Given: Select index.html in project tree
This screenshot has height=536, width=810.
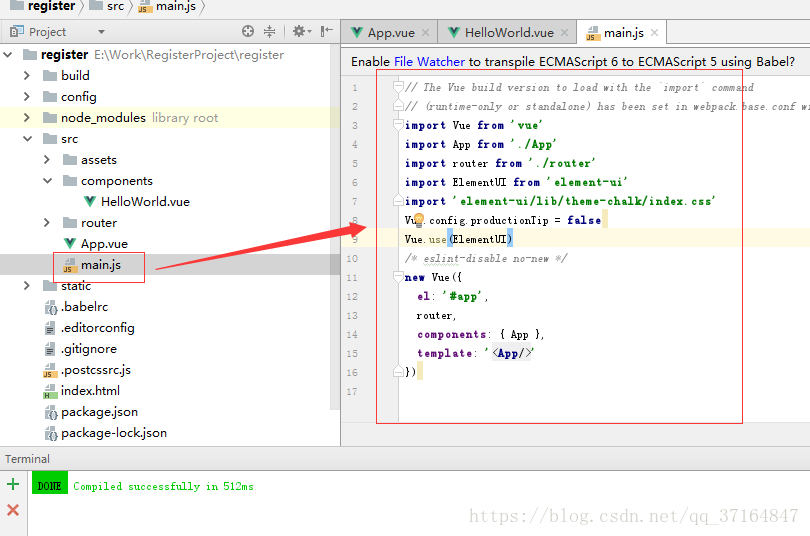Looking at the screenshot, I should click(x=90, y=391).
